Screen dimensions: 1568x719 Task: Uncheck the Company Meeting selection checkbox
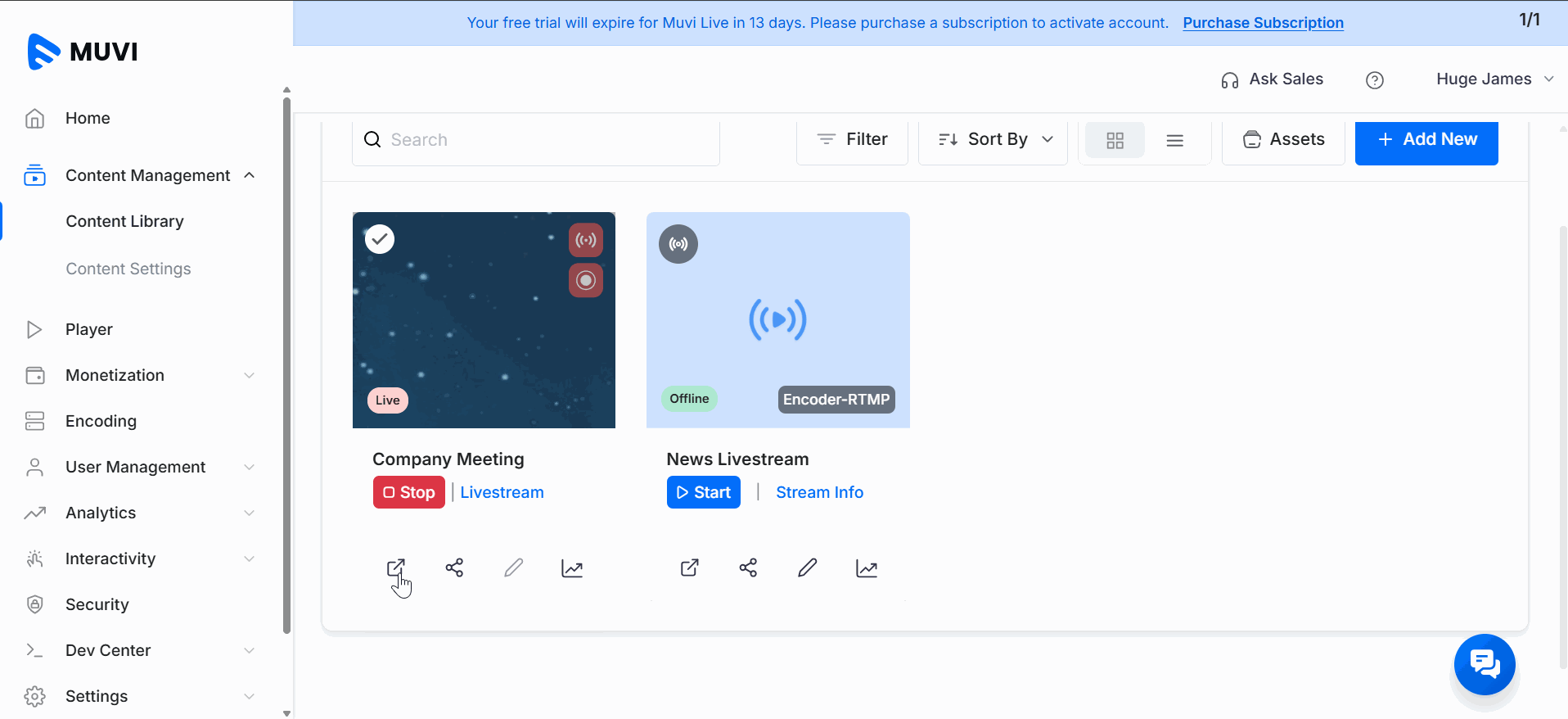coord(380,239)
